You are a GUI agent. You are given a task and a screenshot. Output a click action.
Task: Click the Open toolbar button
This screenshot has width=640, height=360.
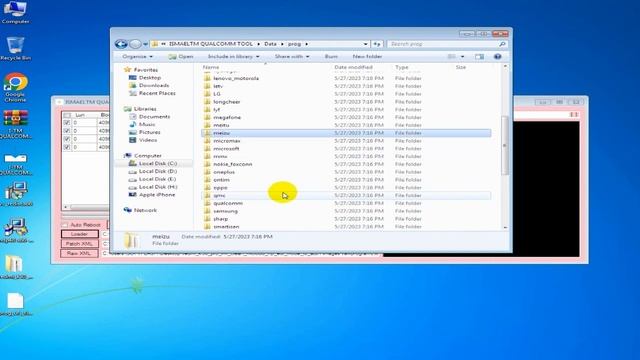click(181, 56)
